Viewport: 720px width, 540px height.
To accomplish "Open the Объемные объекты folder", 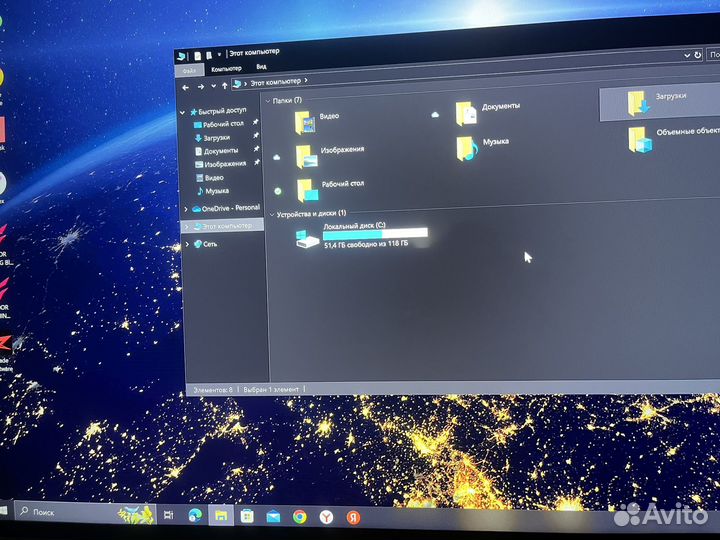I will point(640,138).
